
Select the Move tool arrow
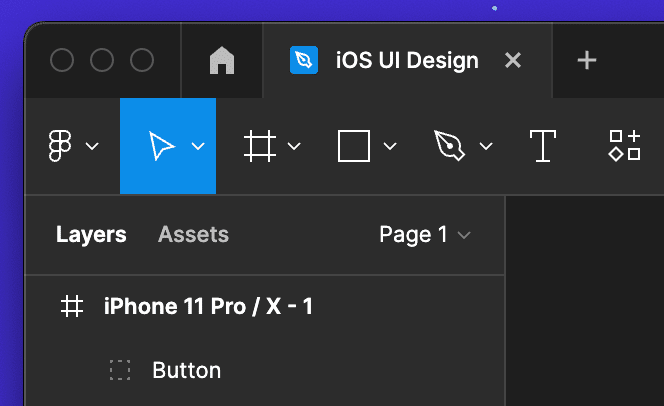(161, 146)
